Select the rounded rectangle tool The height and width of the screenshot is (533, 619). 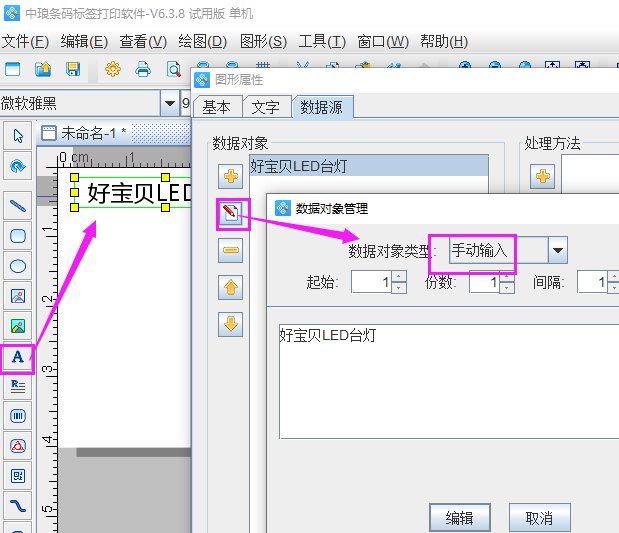[17, 236]
